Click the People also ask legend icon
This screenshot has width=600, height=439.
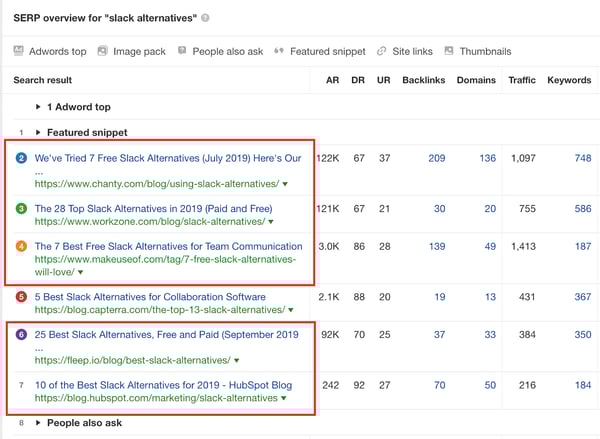(x=182, y=51)
